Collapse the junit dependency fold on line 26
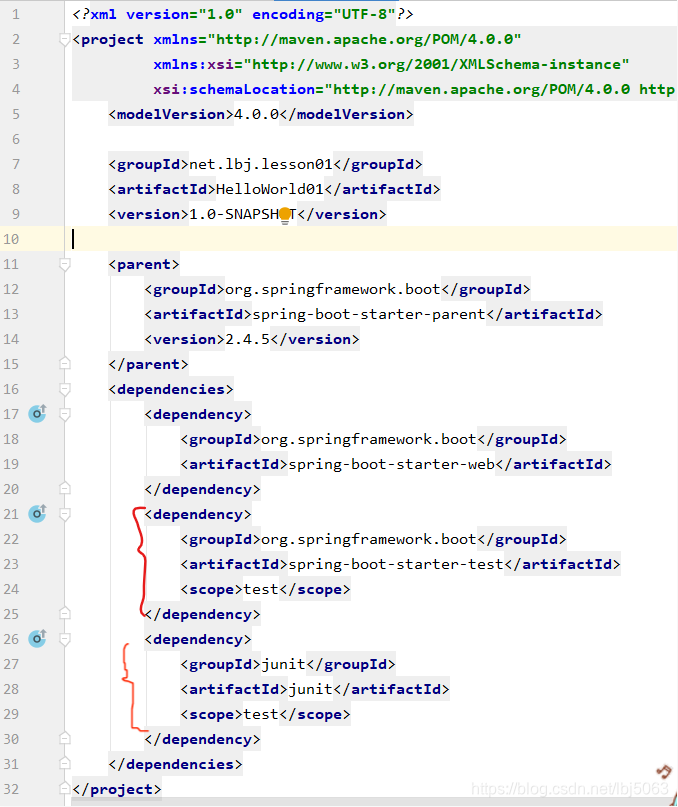This screenshot has width=678, height=807. (64, 639)
